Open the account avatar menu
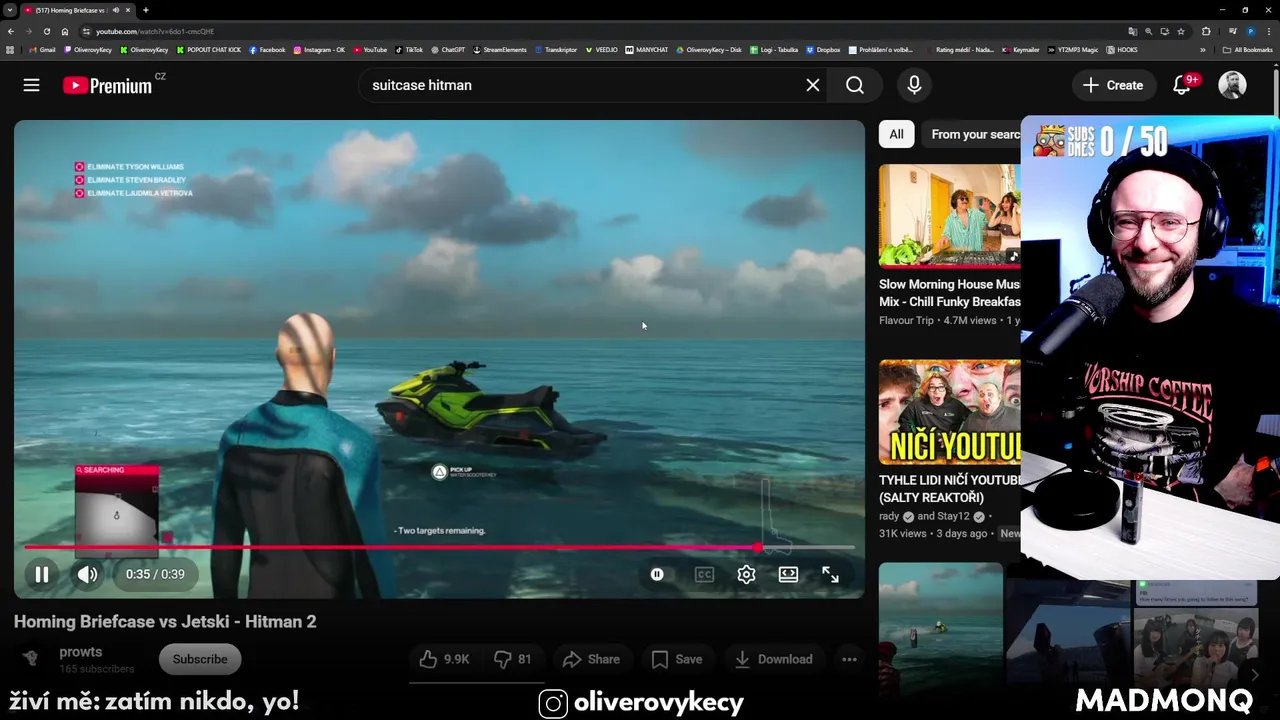The image size is (1280, 720). click(x=1232, y=85)
